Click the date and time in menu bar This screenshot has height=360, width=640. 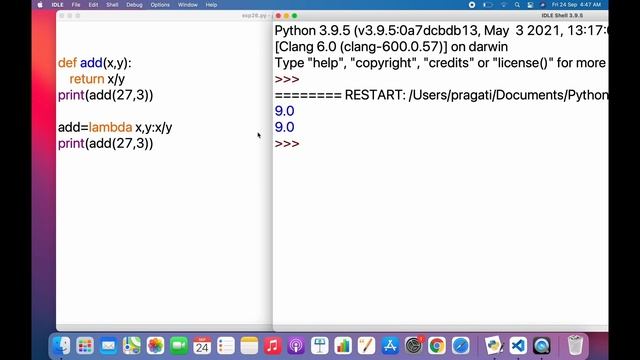576,5
